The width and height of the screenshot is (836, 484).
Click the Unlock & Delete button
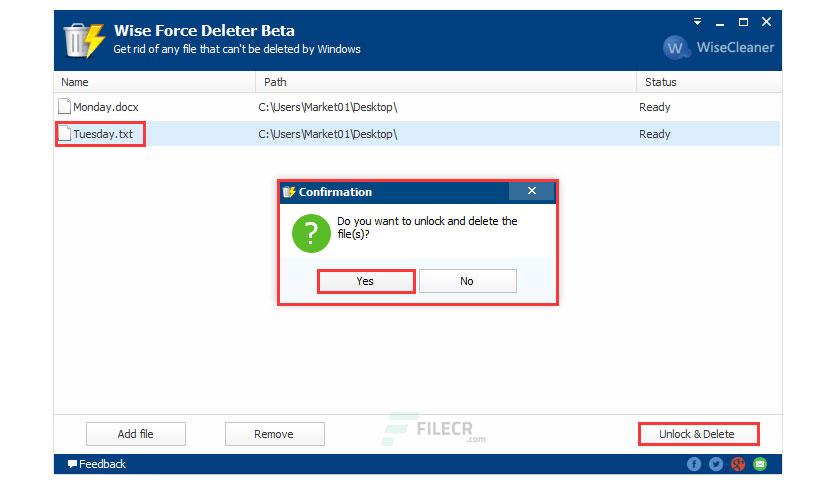pyautogui.click(x=698, y=434)
